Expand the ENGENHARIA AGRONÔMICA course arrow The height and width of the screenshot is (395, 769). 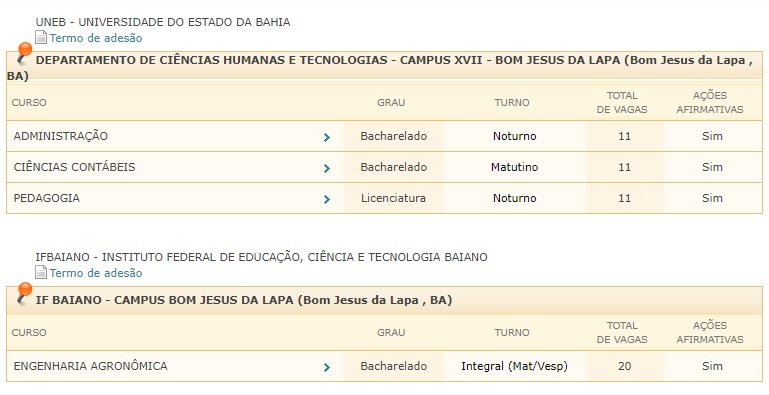(x=327, y=367)
